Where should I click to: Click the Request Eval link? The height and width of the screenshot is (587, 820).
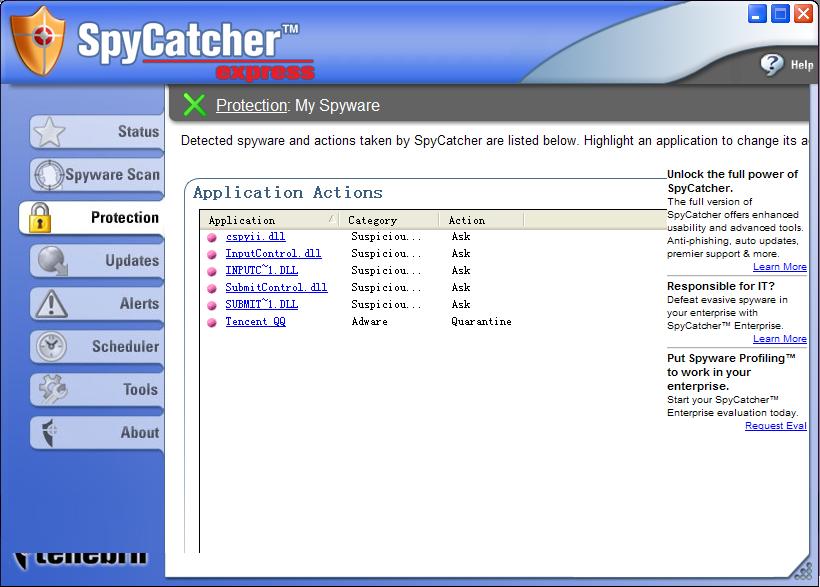pyautogui.click(x=776, y=425)
